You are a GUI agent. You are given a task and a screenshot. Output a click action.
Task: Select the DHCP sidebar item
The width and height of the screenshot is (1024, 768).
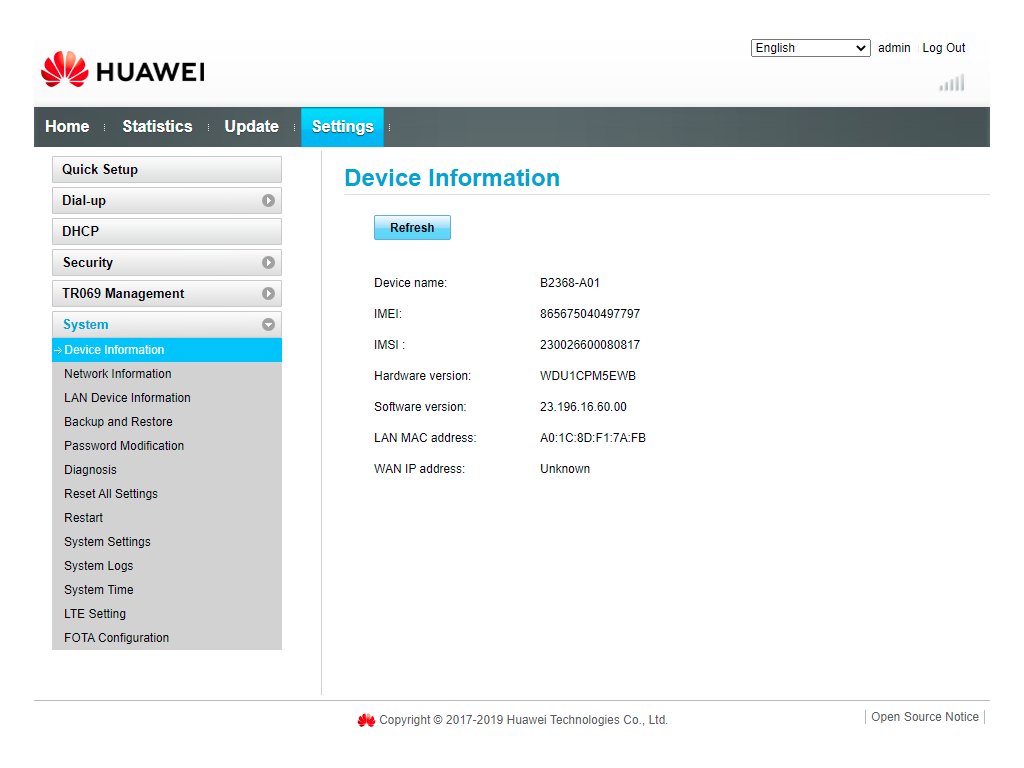(166, 232)
